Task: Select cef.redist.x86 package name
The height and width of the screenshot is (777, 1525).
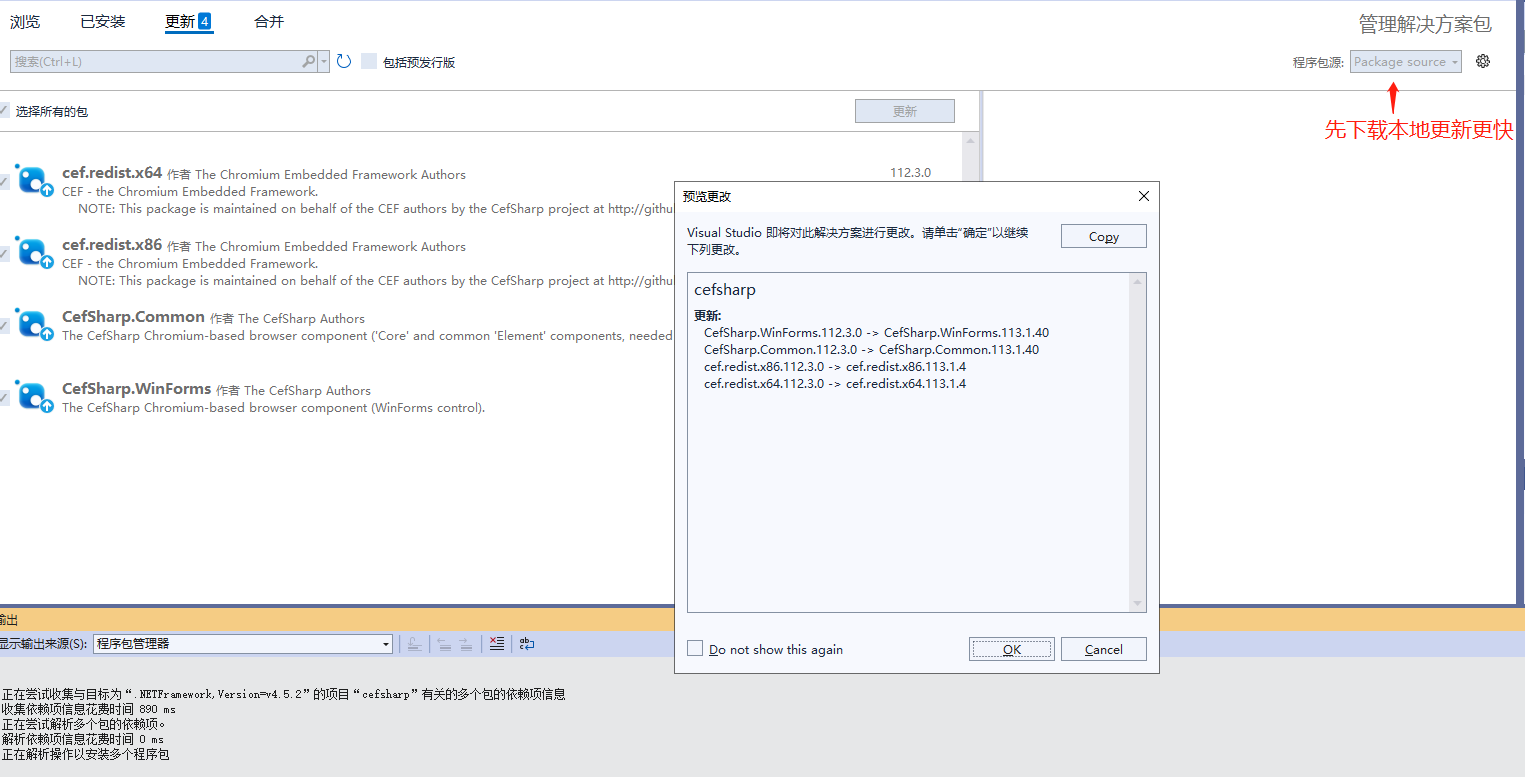Action: point(112,245)
